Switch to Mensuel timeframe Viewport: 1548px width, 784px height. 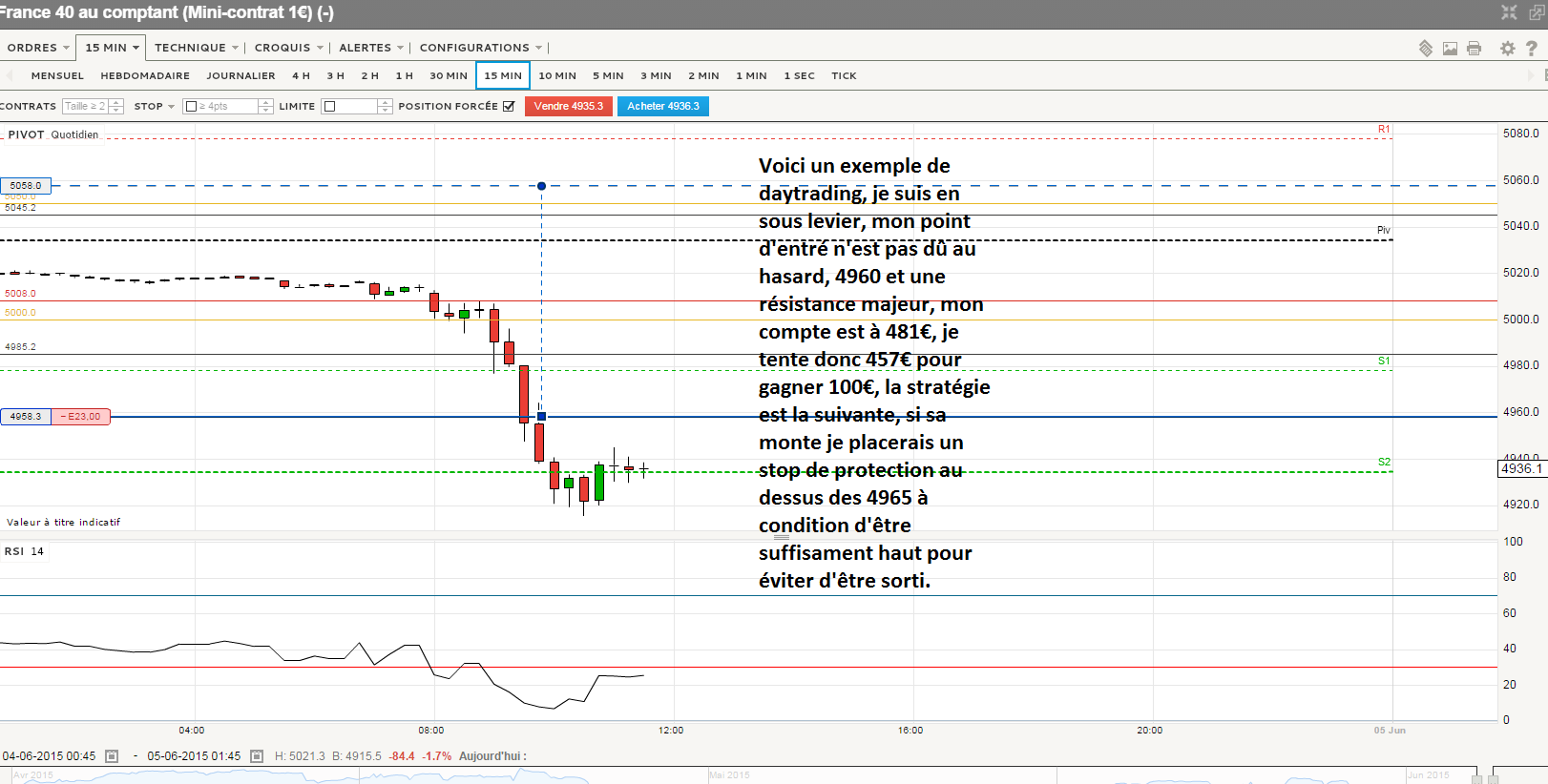click(x=57, y=75)
